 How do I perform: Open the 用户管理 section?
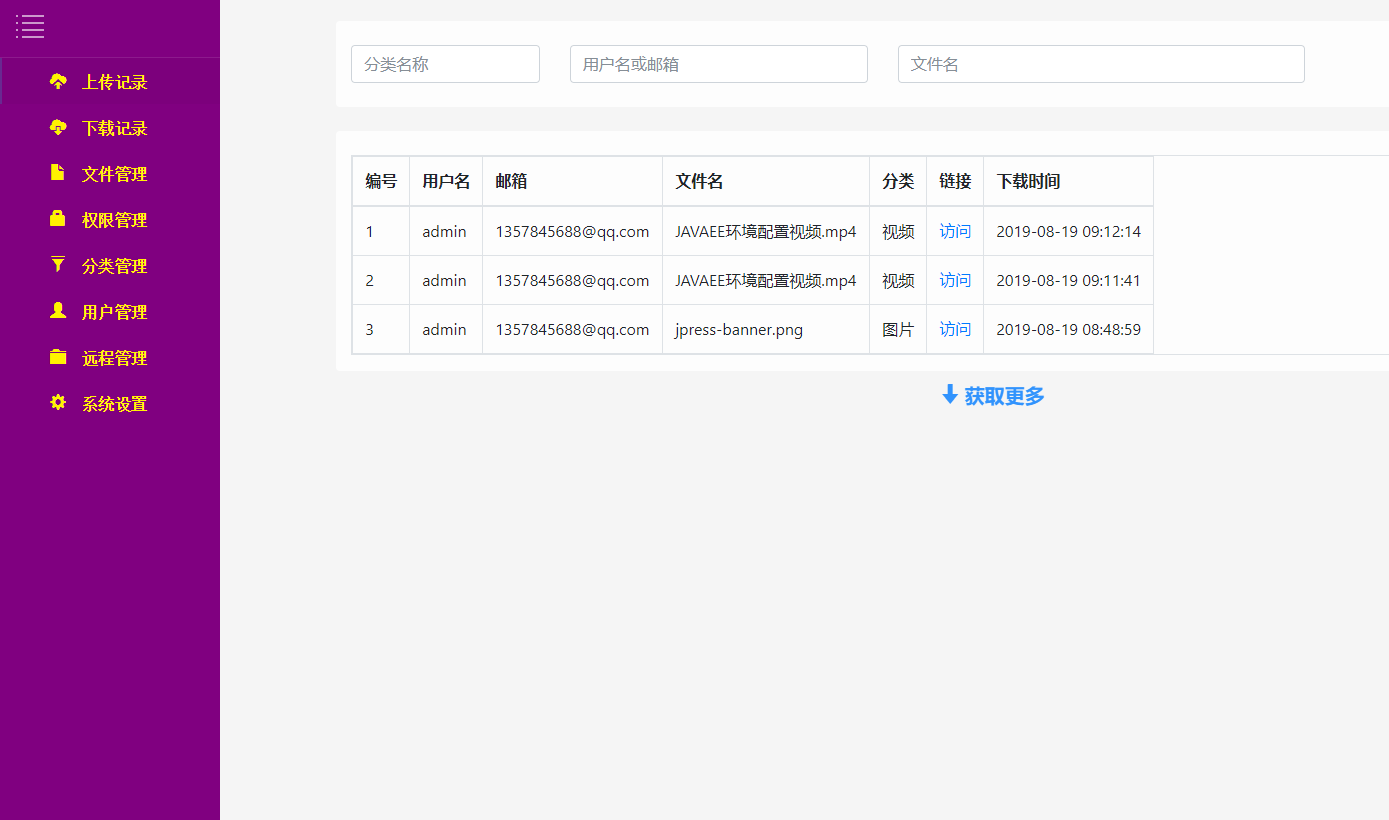115,311
